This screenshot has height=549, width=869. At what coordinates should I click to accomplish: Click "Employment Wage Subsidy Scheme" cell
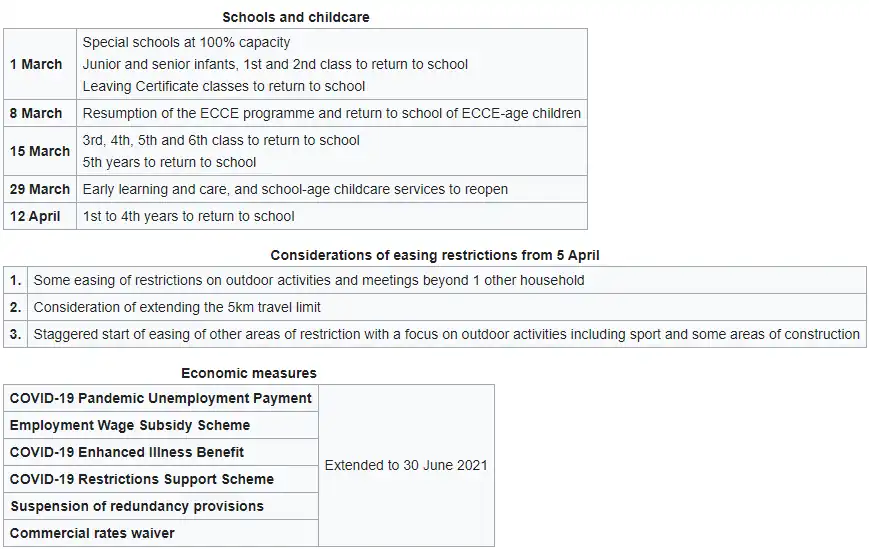(130, 425)
